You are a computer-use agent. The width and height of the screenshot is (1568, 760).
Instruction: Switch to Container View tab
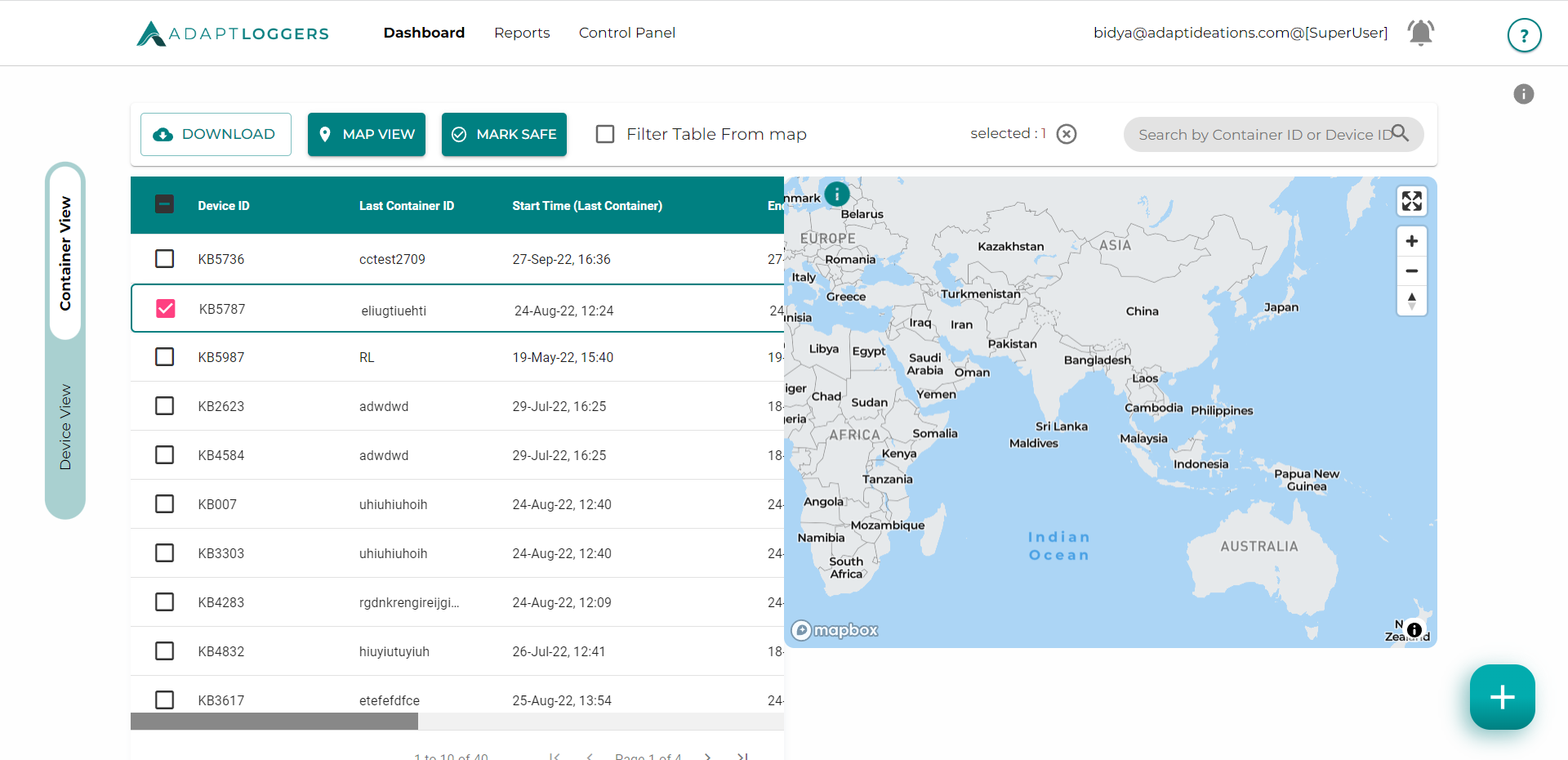click(65, 253)
